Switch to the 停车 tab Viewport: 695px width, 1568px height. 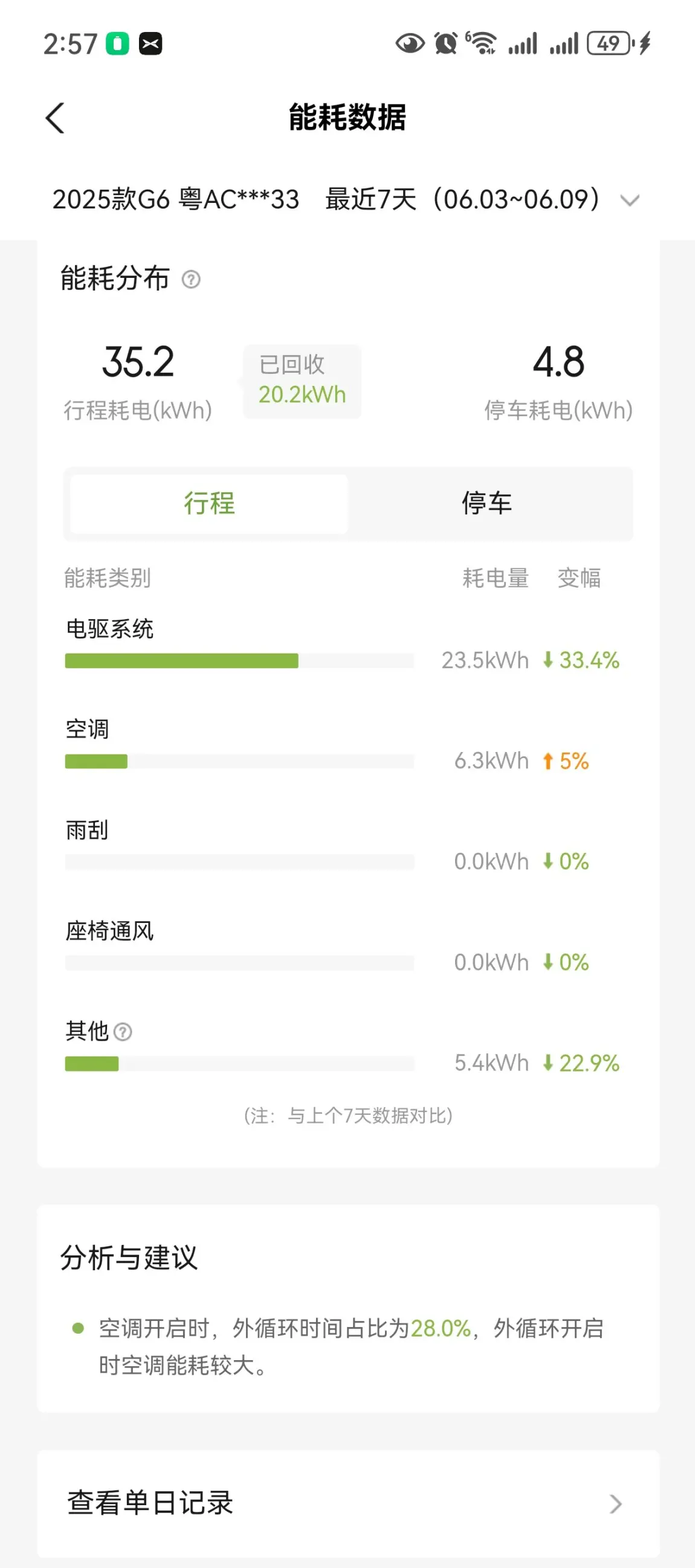coord(486,503)
